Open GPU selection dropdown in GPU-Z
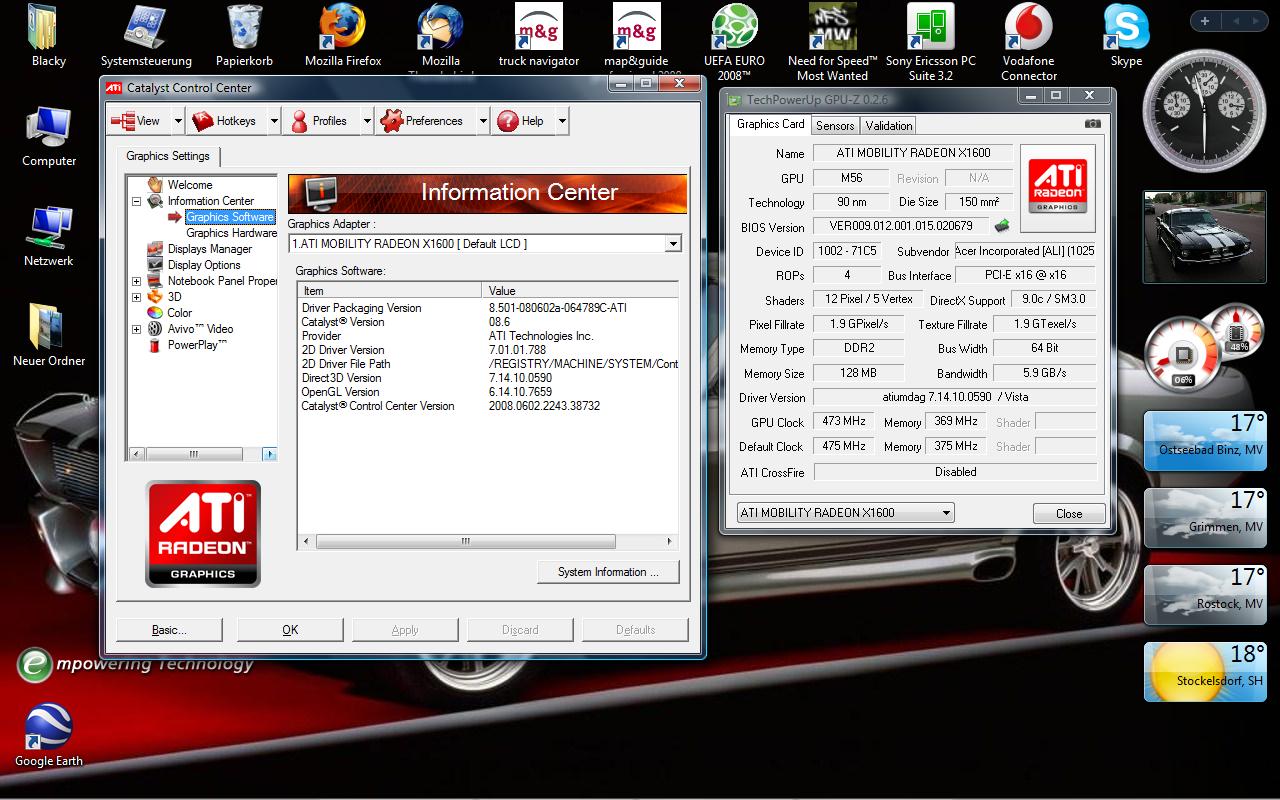This screenshot has width=1280, height=800. pos(845,513)
